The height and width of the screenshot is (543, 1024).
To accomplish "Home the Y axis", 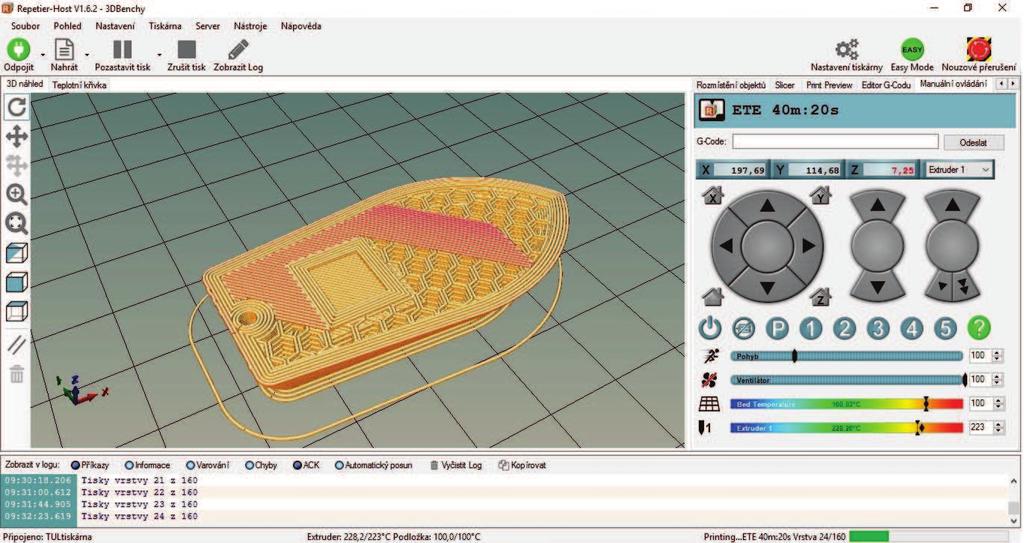I will point(820,195).
